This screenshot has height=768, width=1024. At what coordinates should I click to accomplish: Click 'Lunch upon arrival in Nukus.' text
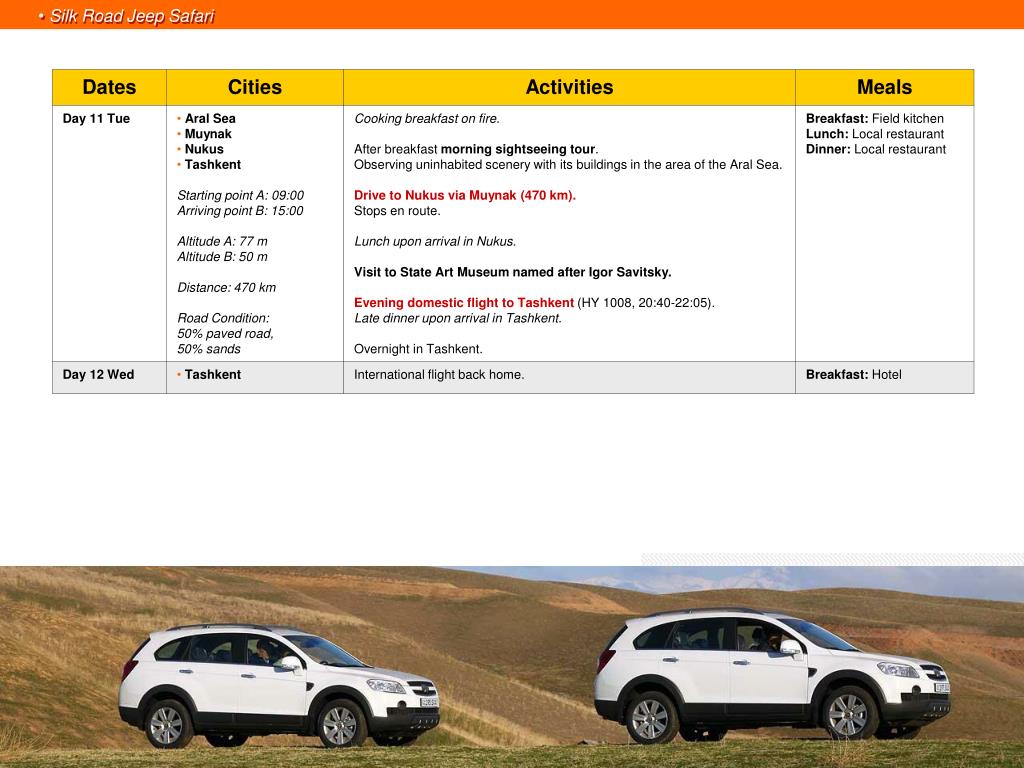tap(435, 241)
